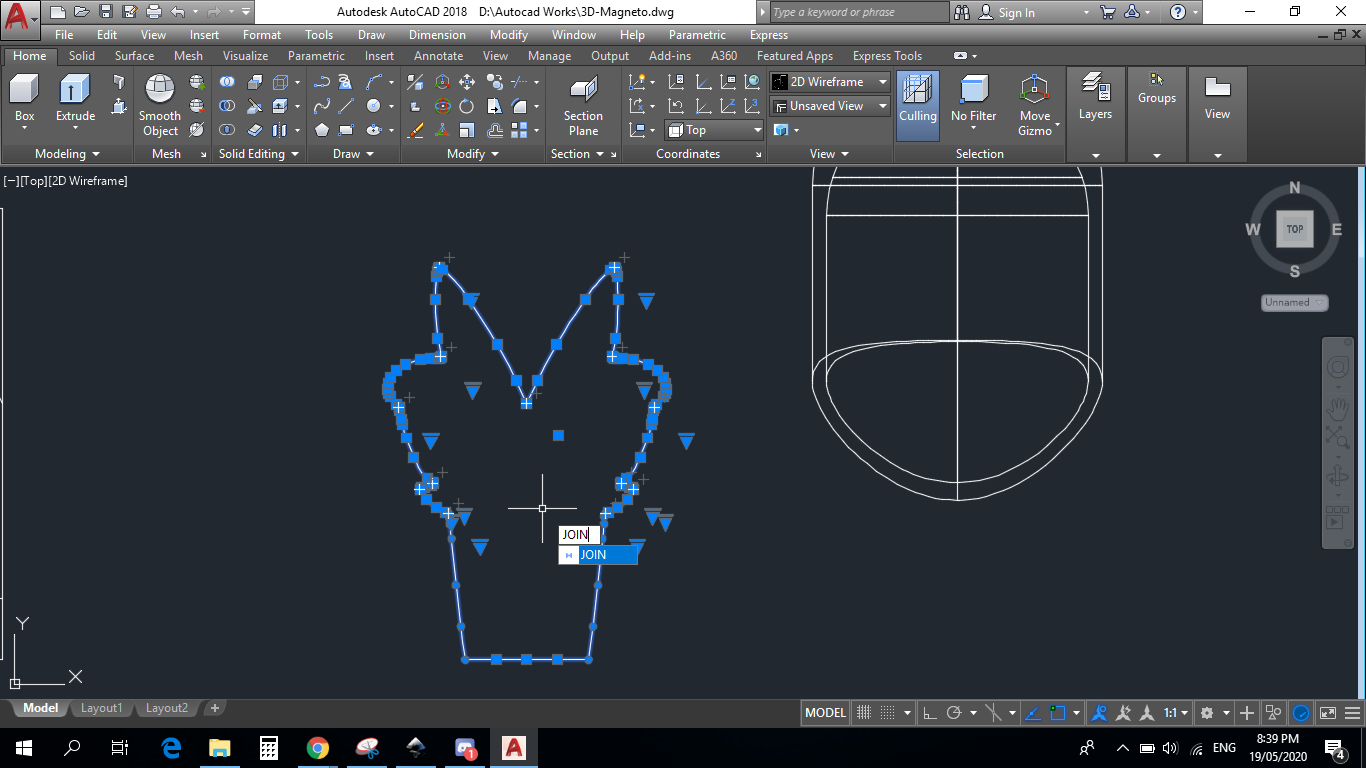Image resolution: width=1366 pixels, height=768 pixels.
Task: Click the [Top] view control label
Action: pos(33,181)
